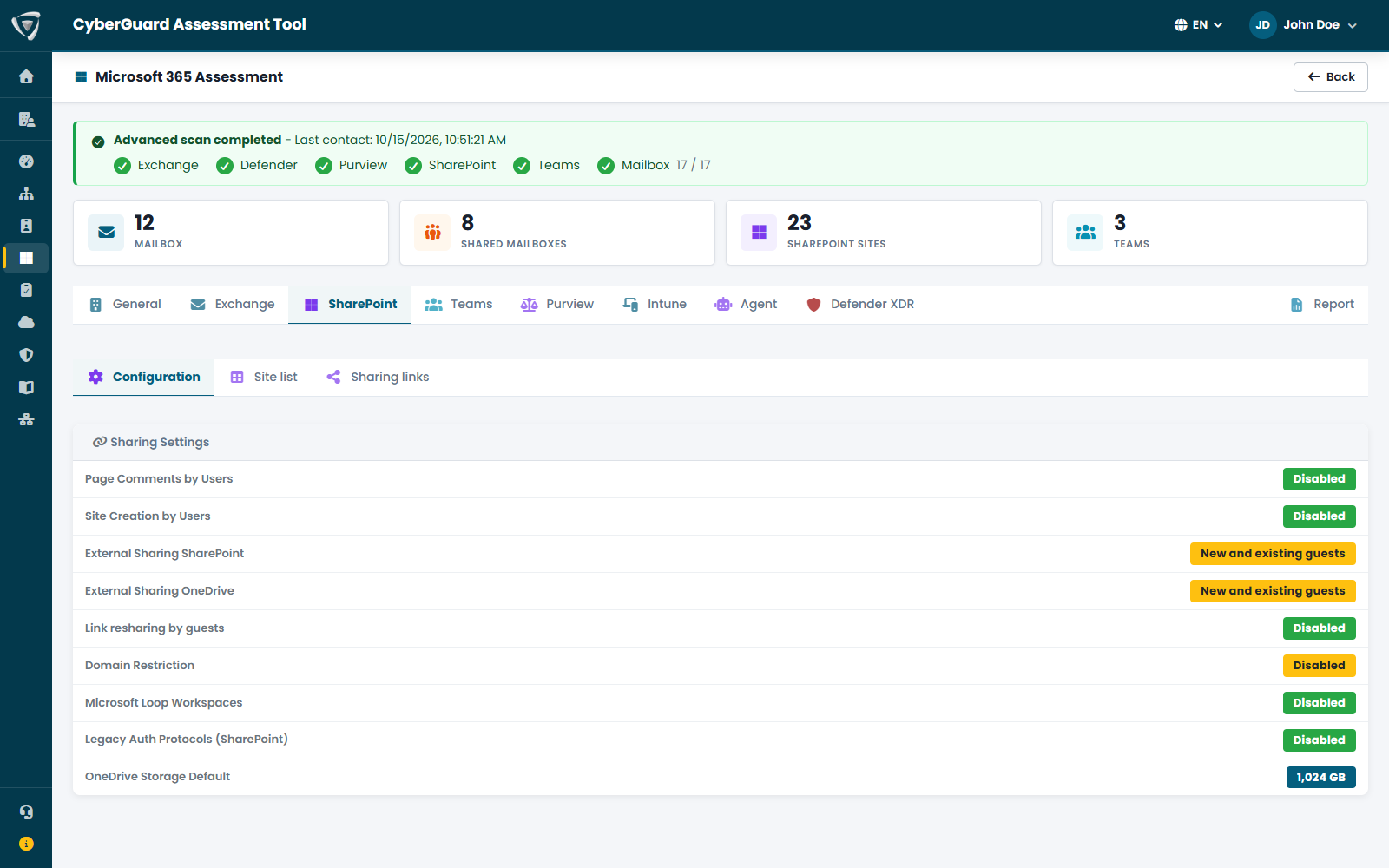Click the "Microsoft Loop Workspaces" row label
This screenshot has width=1389, height=868.
click(164, 703)
